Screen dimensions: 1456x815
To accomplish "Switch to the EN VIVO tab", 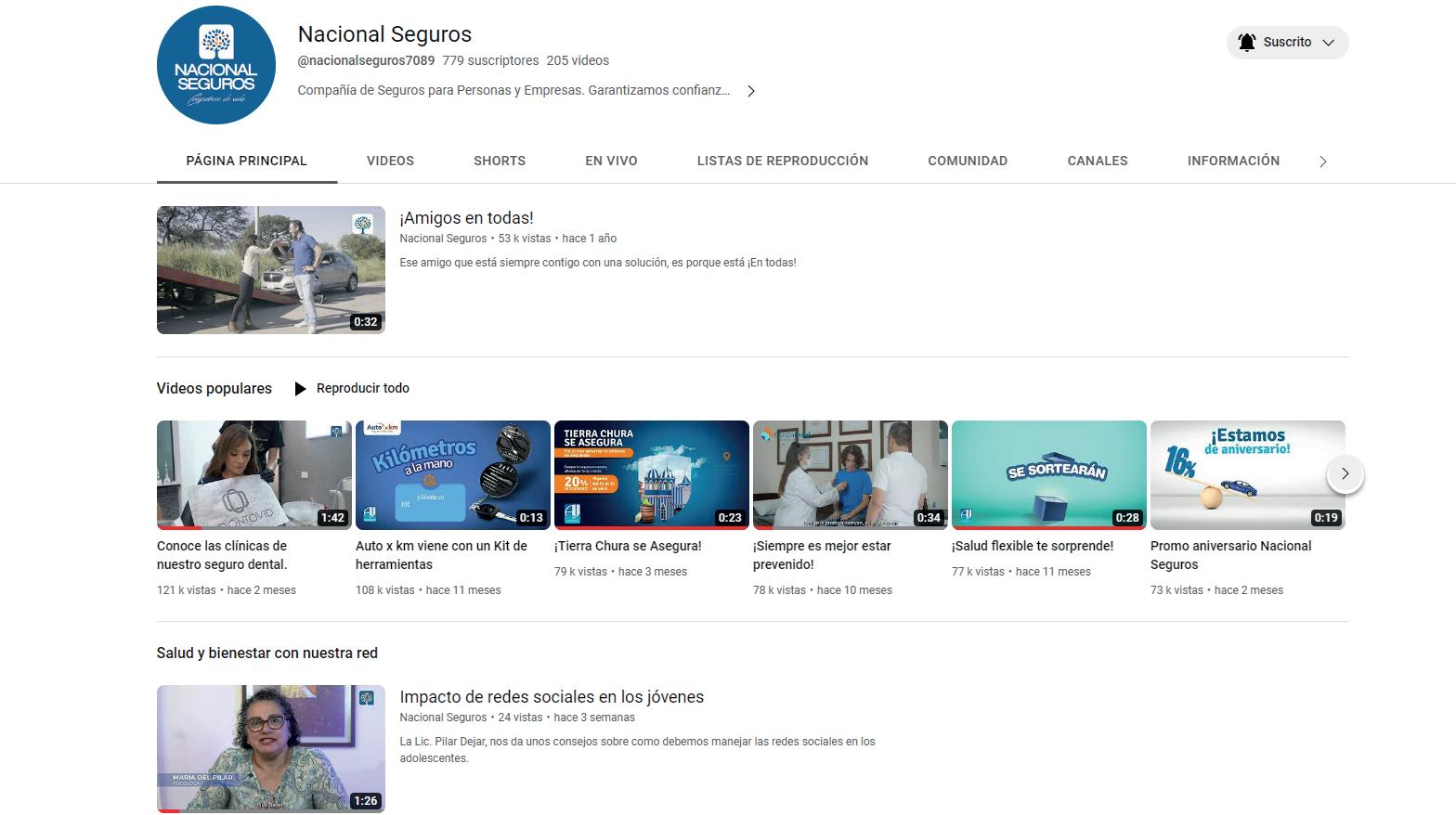I will 611,161.
